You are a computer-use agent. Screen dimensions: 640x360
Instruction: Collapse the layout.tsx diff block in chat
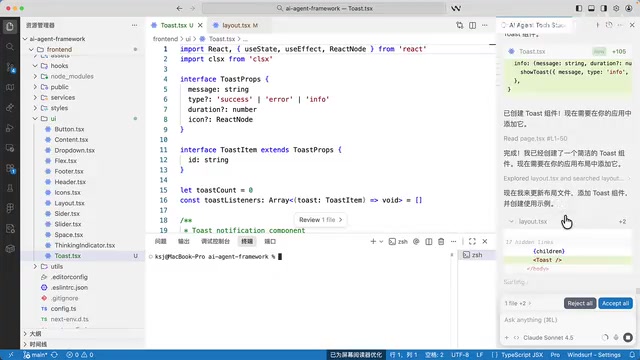511,222
